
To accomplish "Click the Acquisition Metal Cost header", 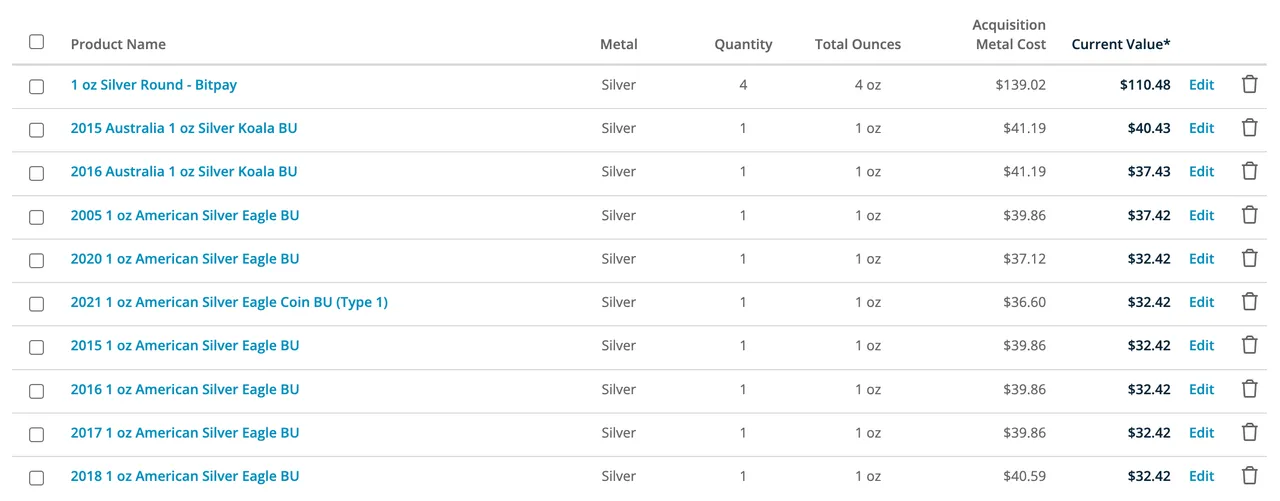I will [x=1008, y=34].
